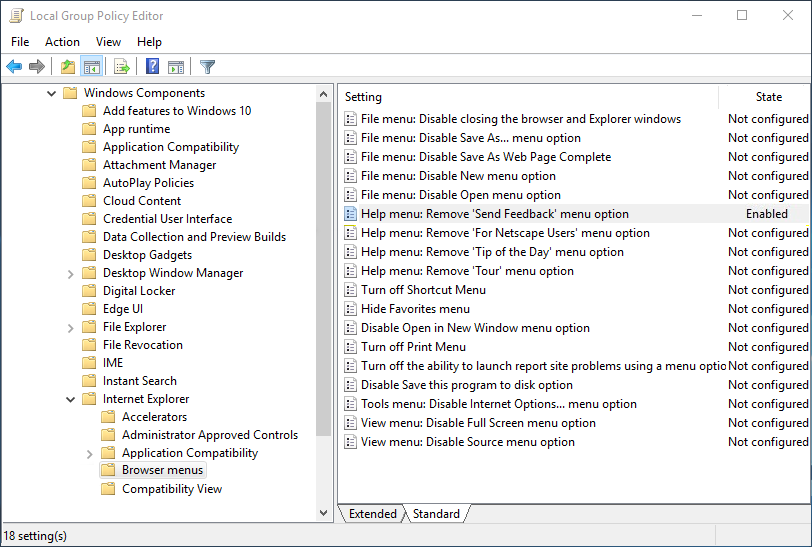
Task: Sort by the State column header
Action: [x=768, y=97]
